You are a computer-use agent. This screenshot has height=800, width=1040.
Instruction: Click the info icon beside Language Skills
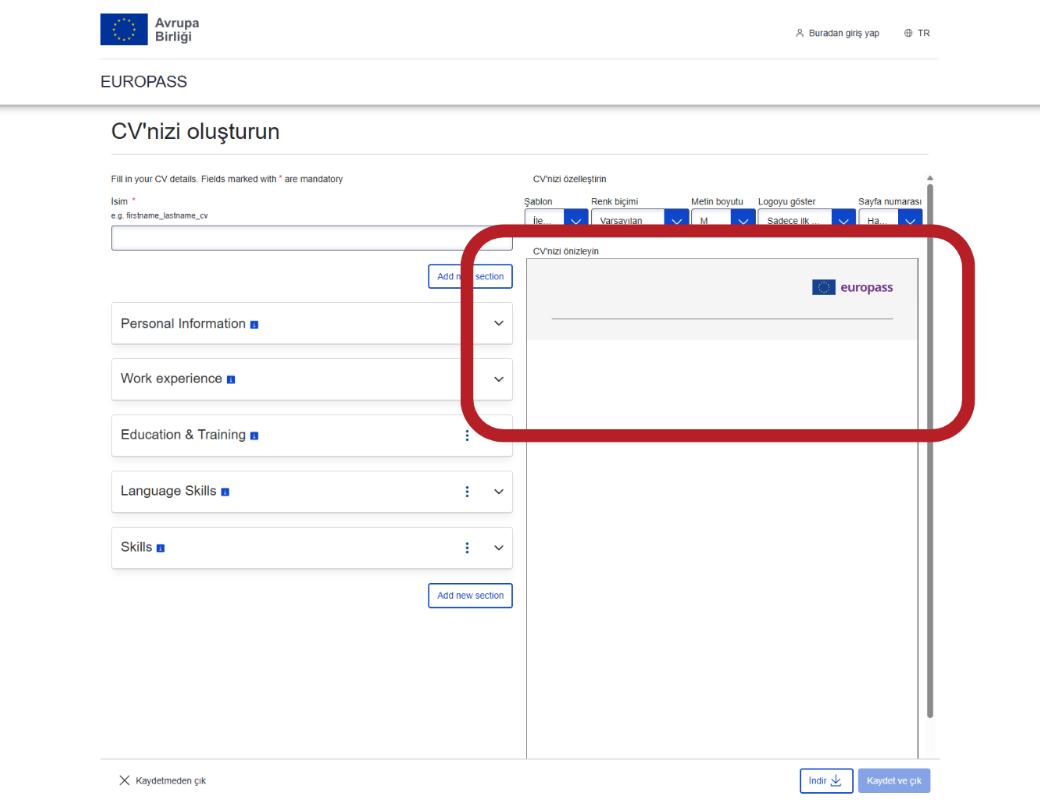(225, 492)
